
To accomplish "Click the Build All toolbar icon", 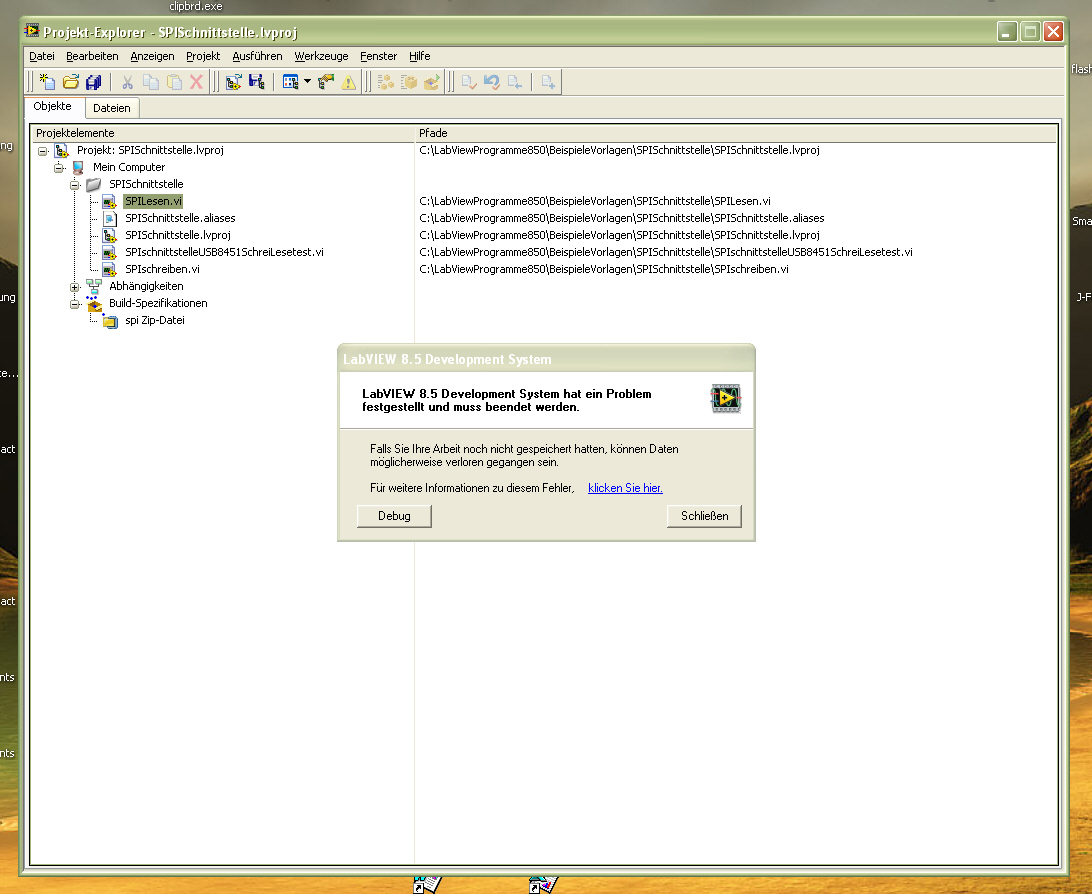I will (x=385, y=82).
